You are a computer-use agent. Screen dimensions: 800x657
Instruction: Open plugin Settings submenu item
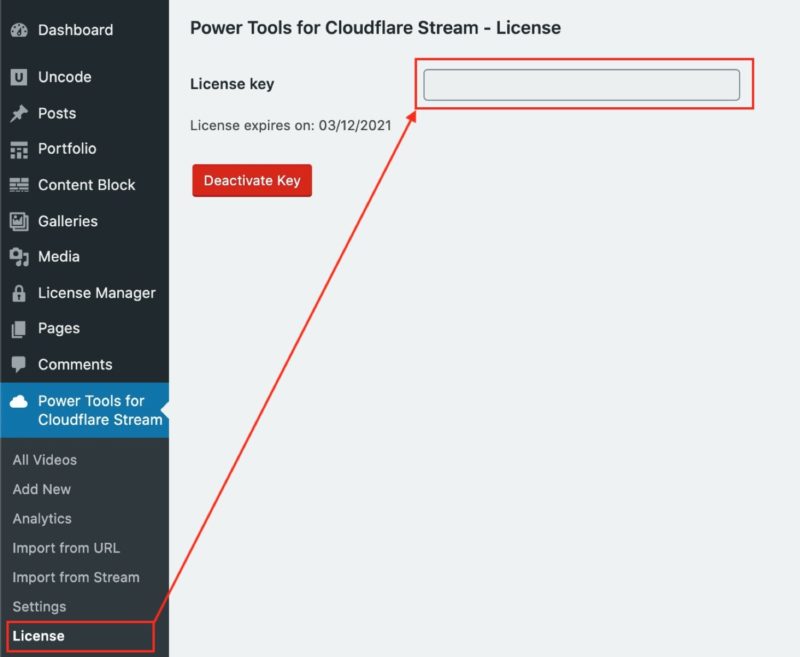[x=39, y=607]
